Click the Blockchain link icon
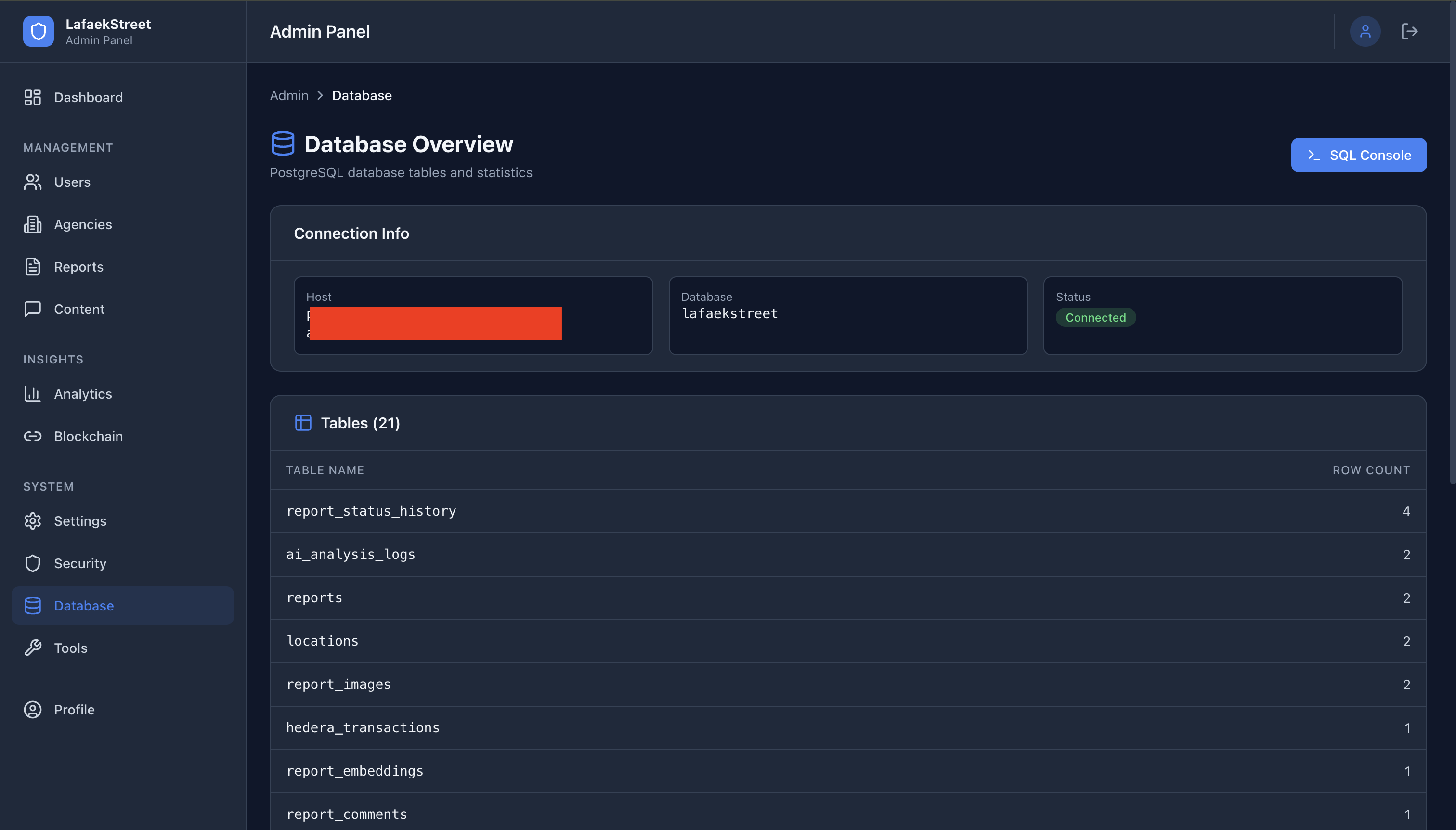Image resolution: width=1456 pixels, height=830 pixels. coord(32,436)
